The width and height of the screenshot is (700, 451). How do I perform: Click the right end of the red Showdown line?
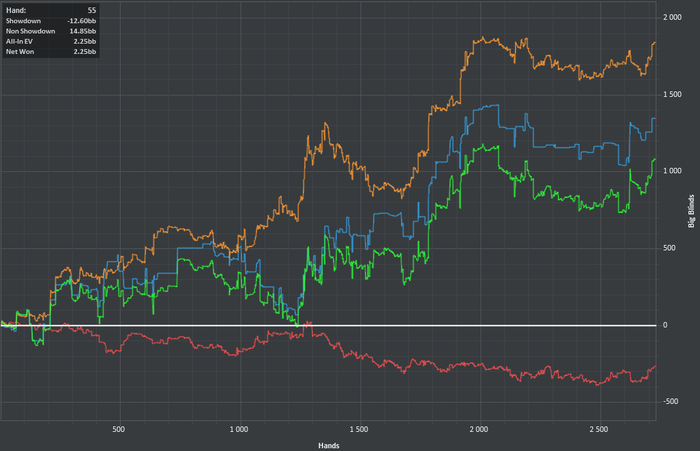click(x=654, y=367)
